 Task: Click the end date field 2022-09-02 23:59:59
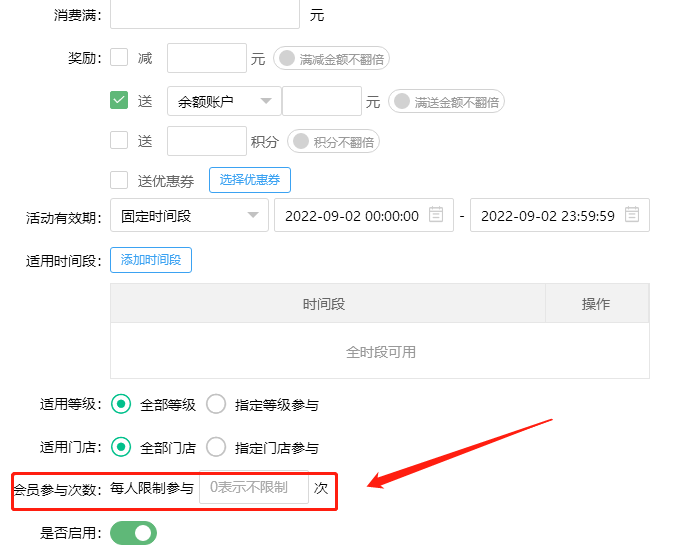(x=560, y=215)
